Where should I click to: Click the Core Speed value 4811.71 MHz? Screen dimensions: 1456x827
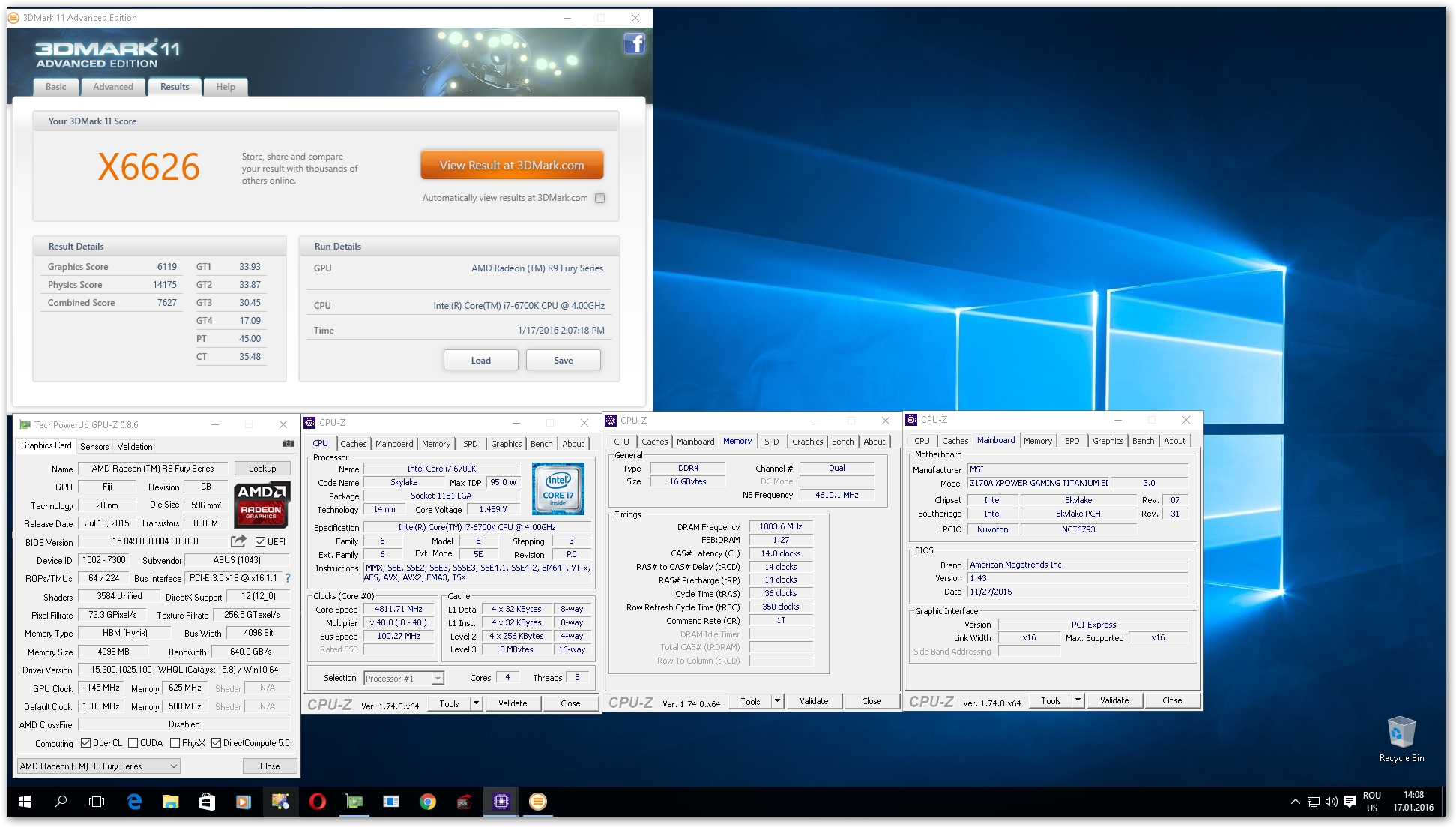pos(399,609)
